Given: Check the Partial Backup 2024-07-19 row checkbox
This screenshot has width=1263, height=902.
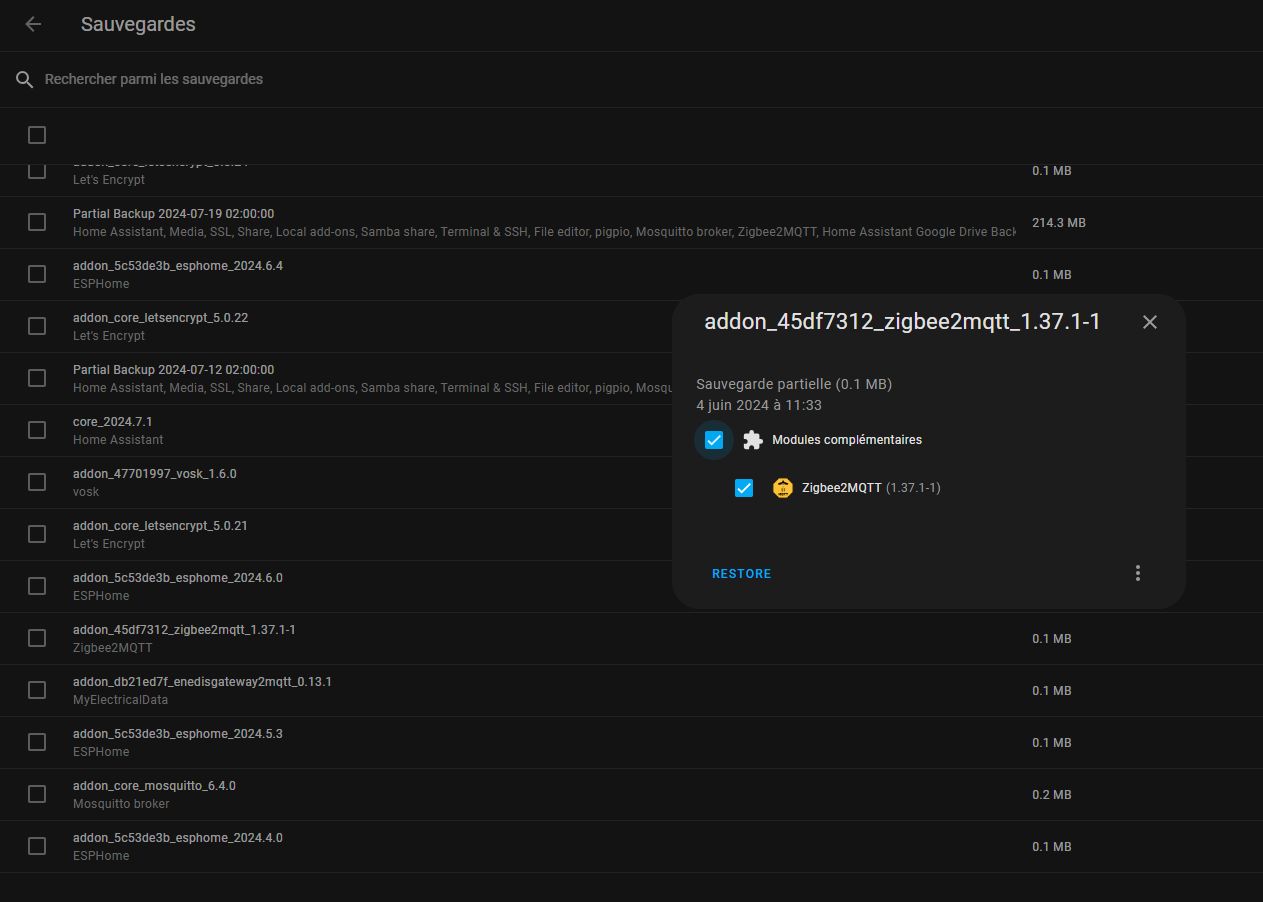Looking at the screenshot, I should 37,222.
